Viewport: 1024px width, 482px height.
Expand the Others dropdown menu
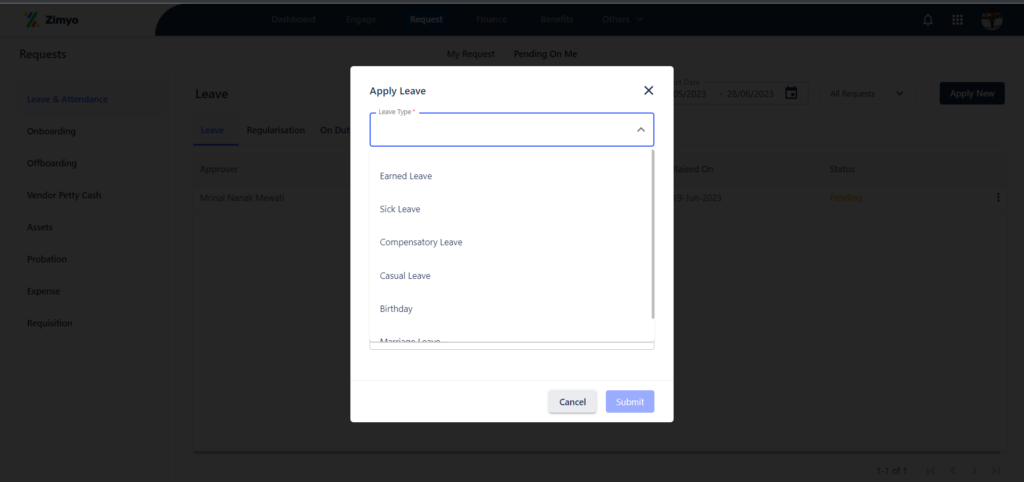tap(622, 20)
